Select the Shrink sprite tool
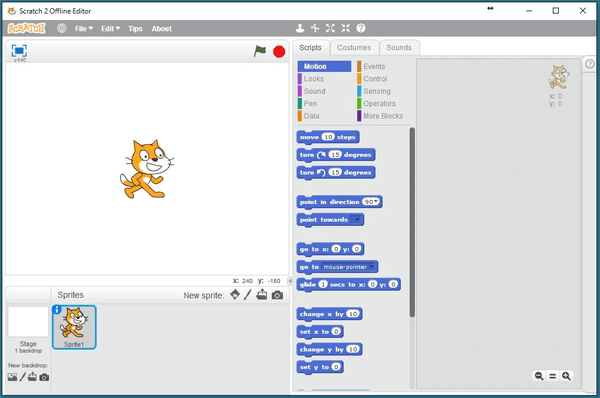This screenshot has height=398, width=600. click(346, 28)
